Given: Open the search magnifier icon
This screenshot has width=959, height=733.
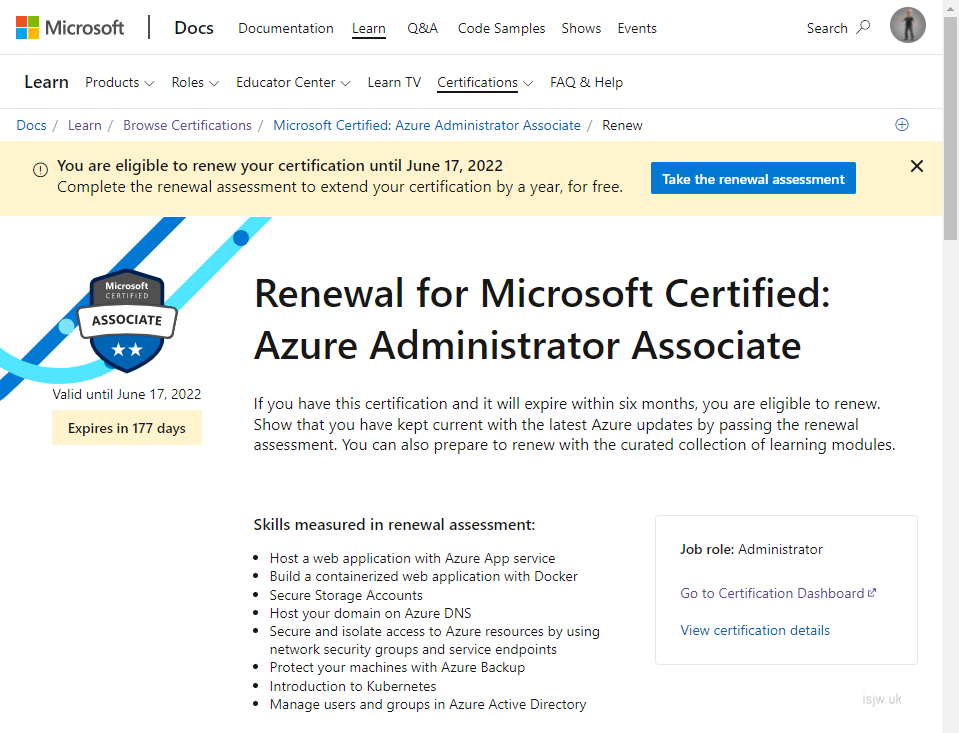Looking at the screenshot, I should pyautogui.click(x=863, y=28).
